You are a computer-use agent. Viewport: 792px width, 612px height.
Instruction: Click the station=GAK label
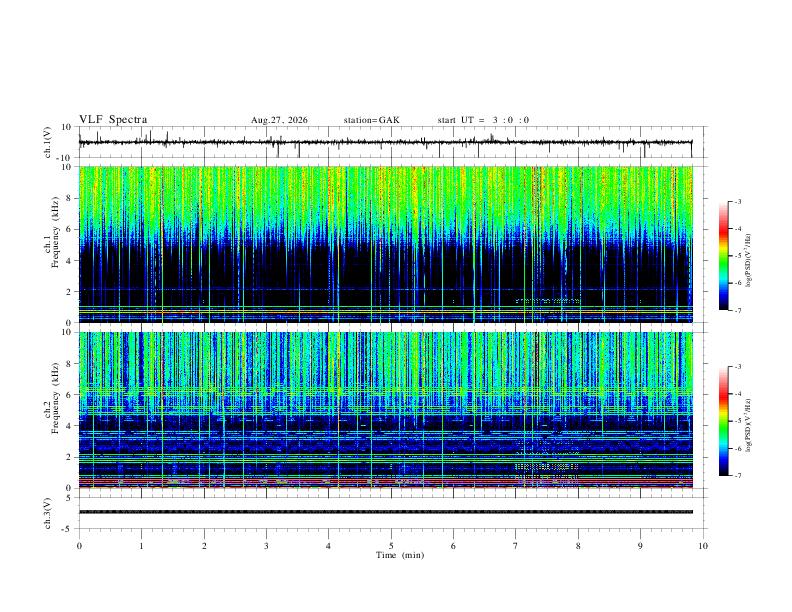click(371, 120)
